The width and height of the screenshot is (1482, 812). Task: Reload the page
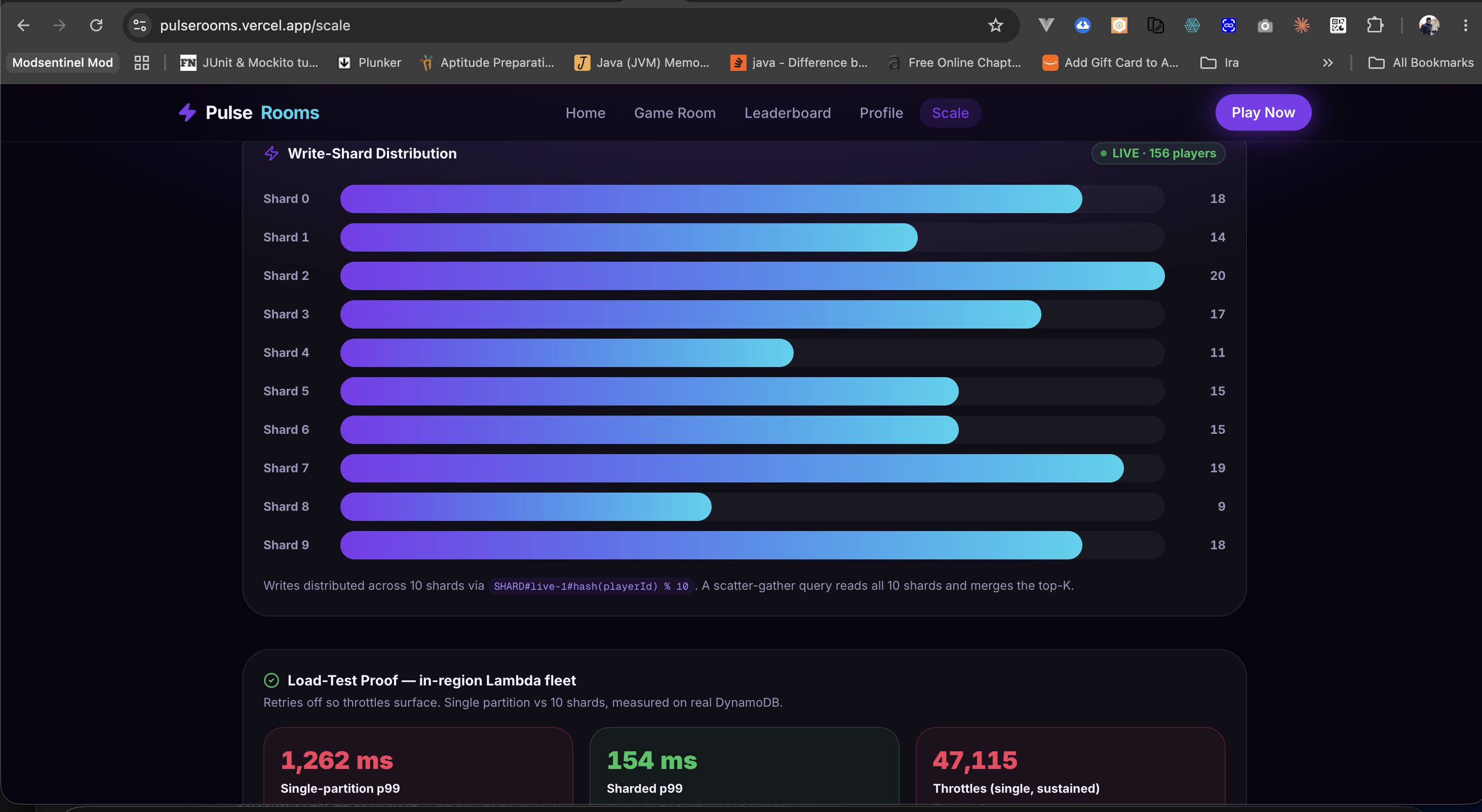[96, 25]
